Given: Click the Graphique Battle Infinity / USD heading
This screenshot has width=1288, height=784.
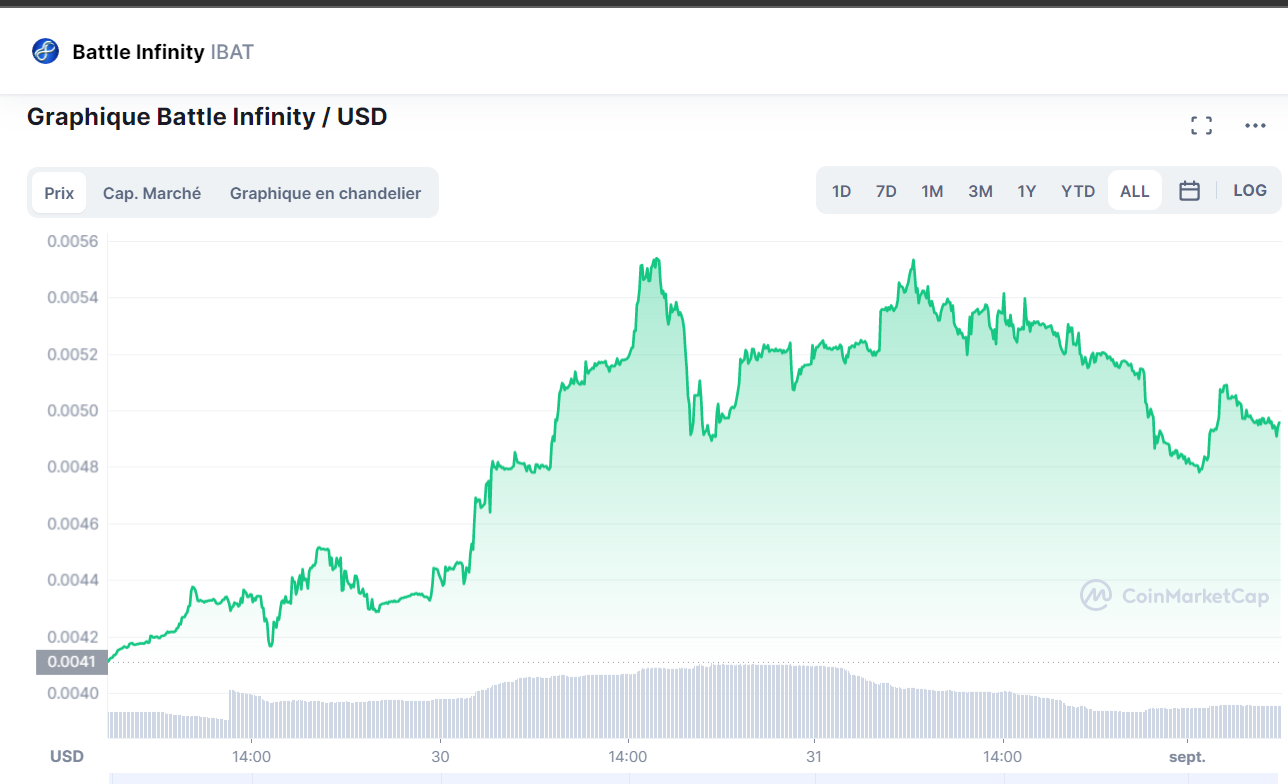Looking at the screenshot, I should click(x=207, y=117).
